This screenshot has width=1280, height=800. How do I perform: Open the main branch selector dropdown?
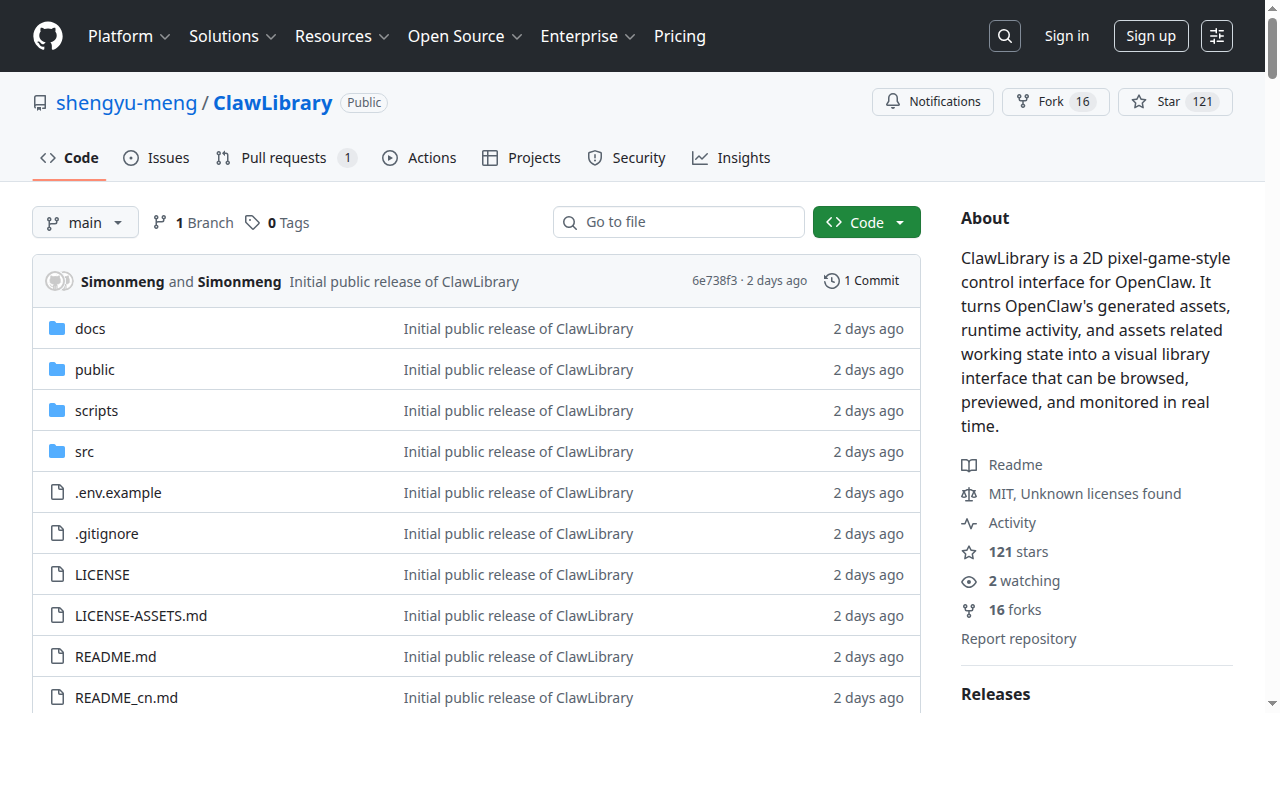85,222
